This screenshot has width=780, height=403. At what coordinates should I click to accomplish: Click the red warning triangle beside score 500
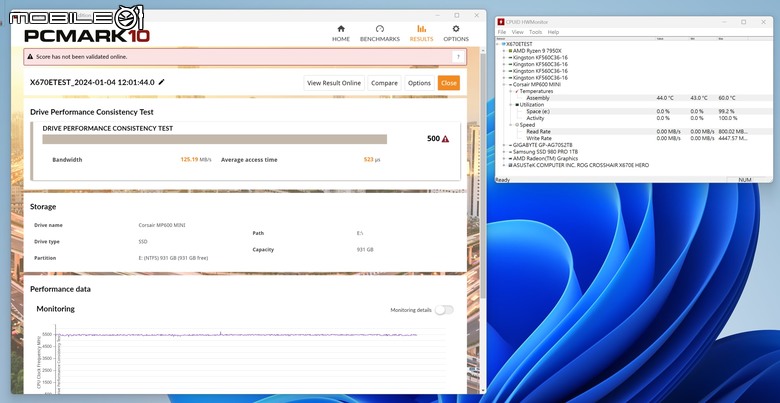coord(445,139)
